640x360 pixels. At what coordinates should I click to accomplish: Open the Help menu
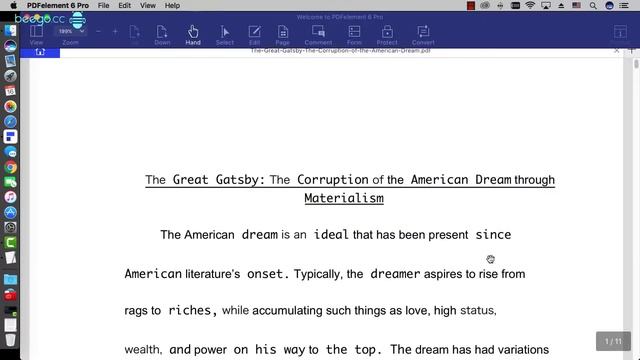click(x=172, y=5)
